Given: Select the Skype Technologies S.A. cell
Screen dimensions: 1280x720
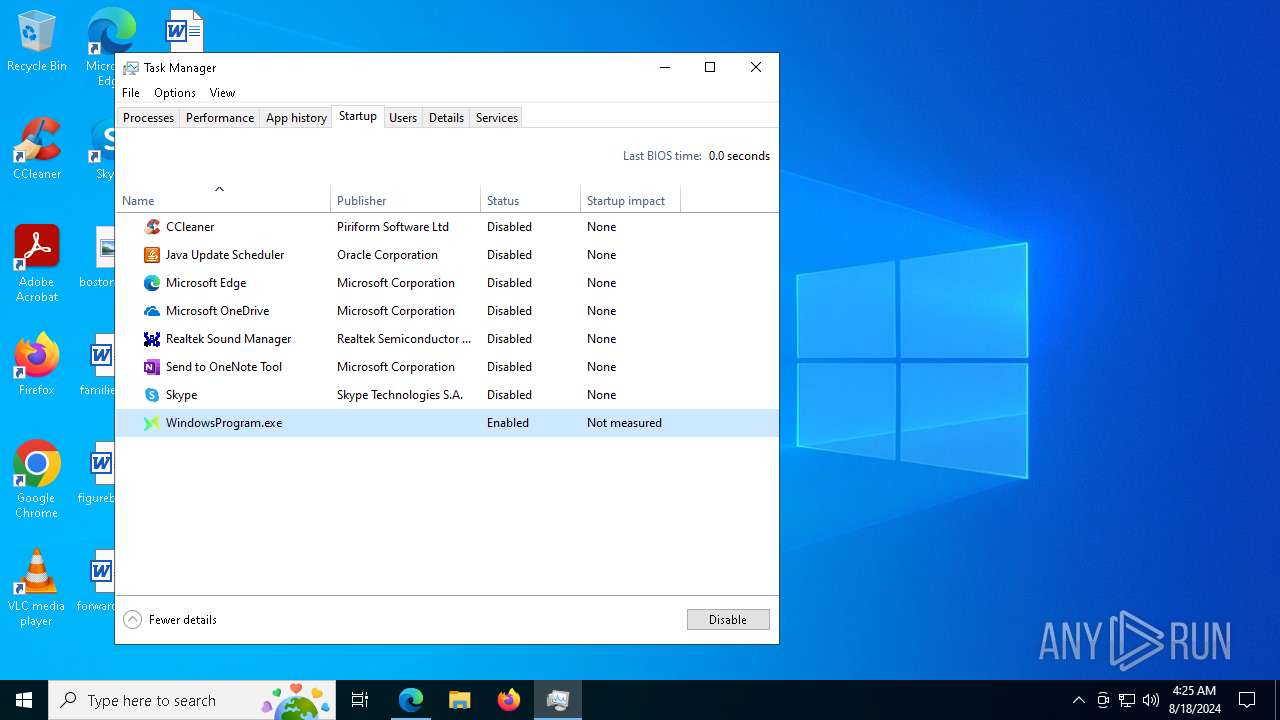Looking at the screenshot, I should pos(400,395).
